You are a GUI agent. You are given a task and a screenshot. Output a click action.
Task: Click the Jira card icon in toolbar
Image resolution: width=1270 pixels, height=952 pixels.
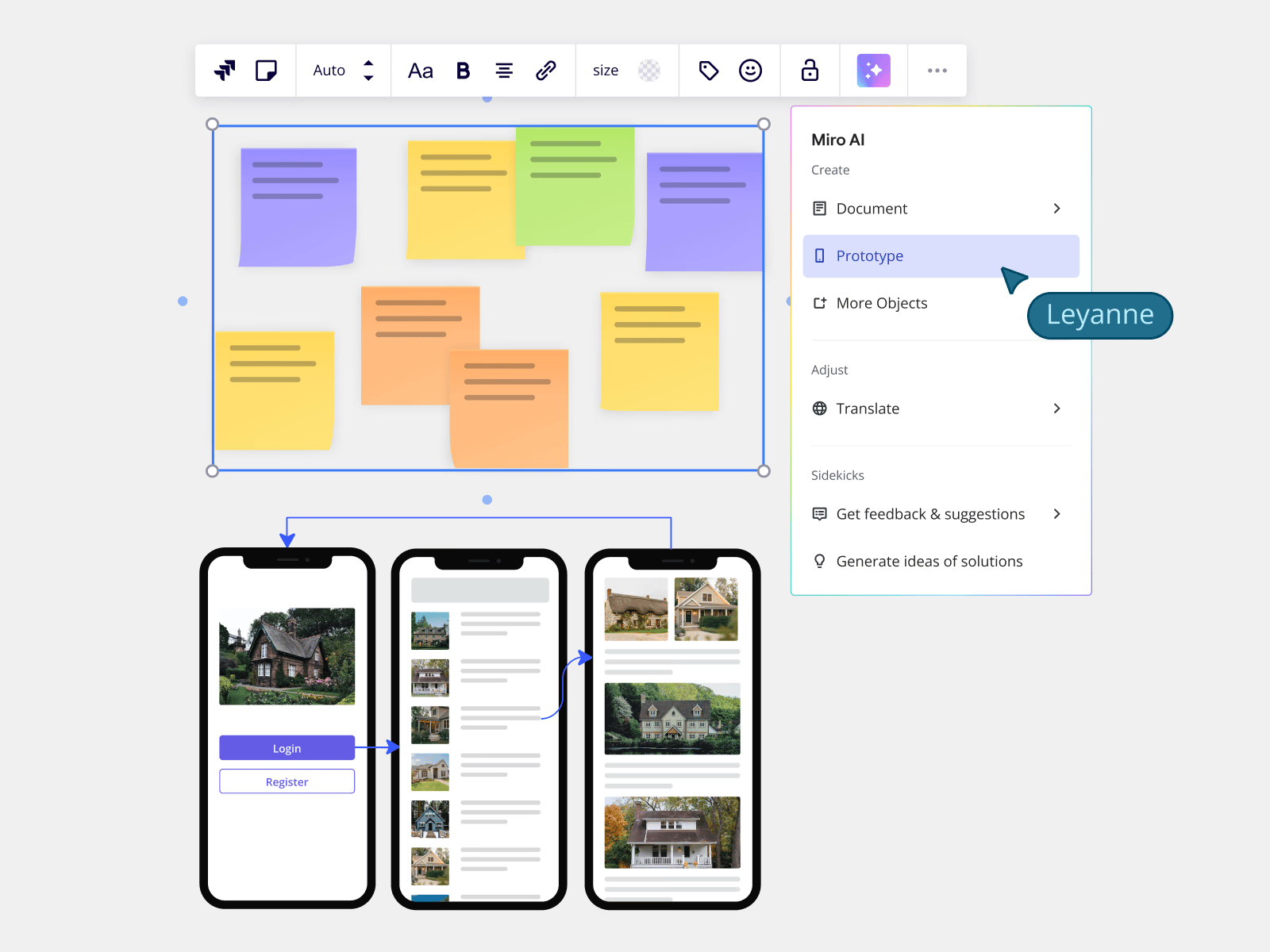point(225,71)
